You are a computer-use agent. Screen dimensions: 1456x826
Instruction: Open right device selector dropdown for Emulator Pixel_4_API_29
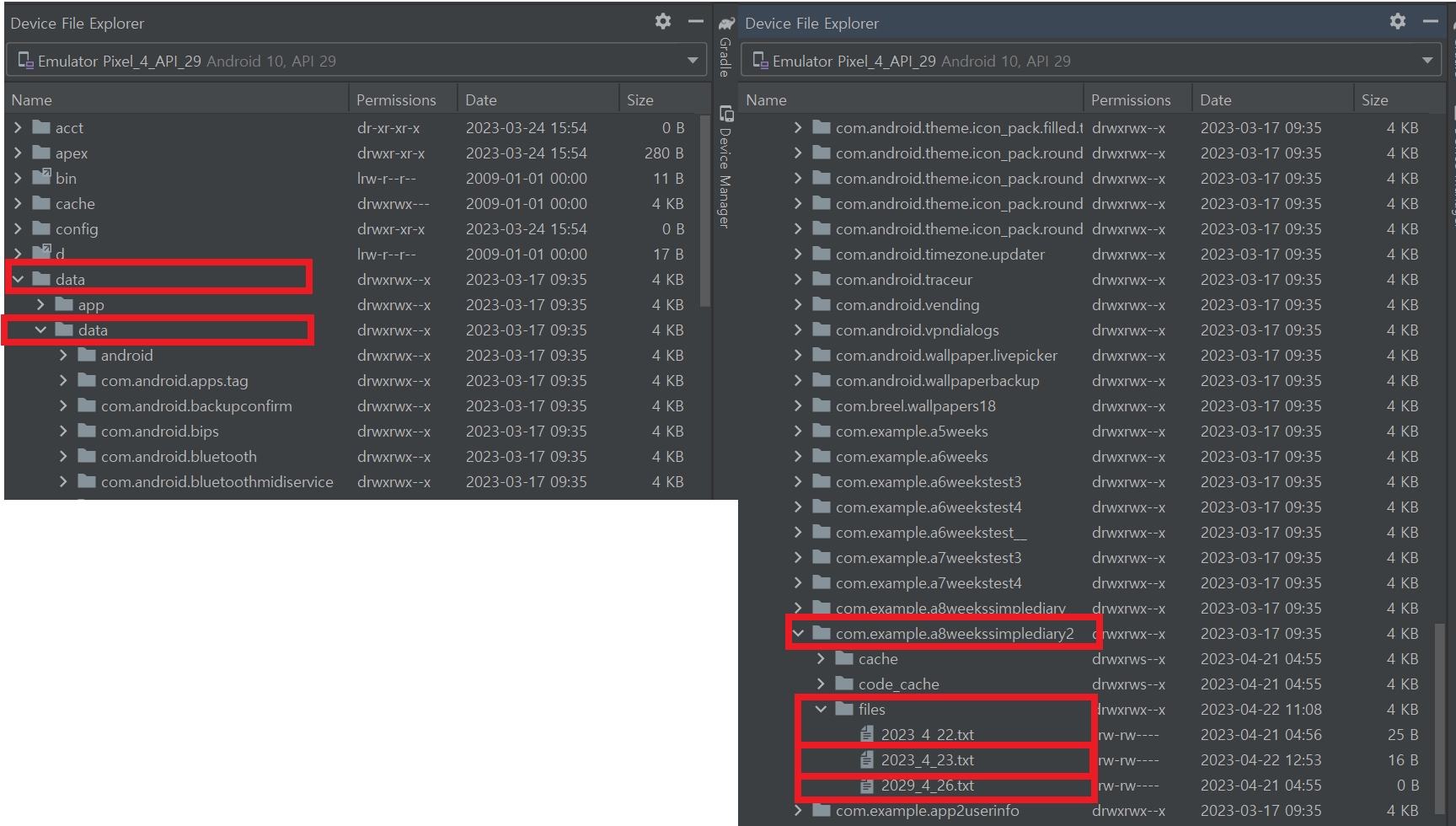point(1091,61)
